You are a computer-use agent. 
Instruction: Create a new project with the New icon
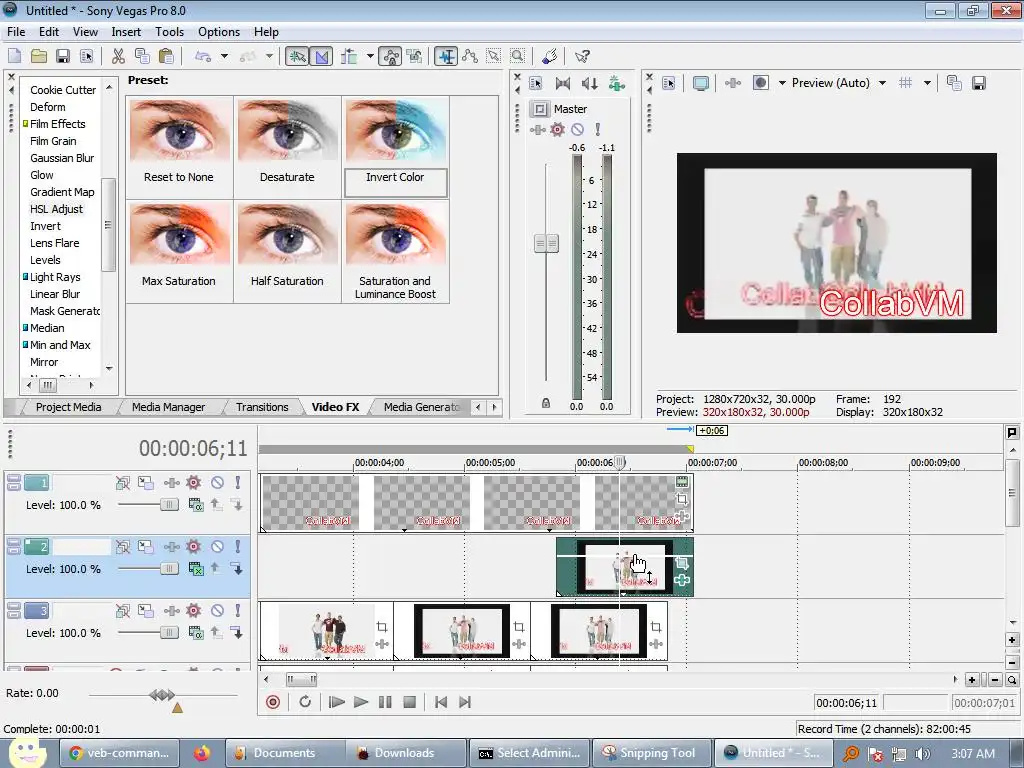pos(14,56)
